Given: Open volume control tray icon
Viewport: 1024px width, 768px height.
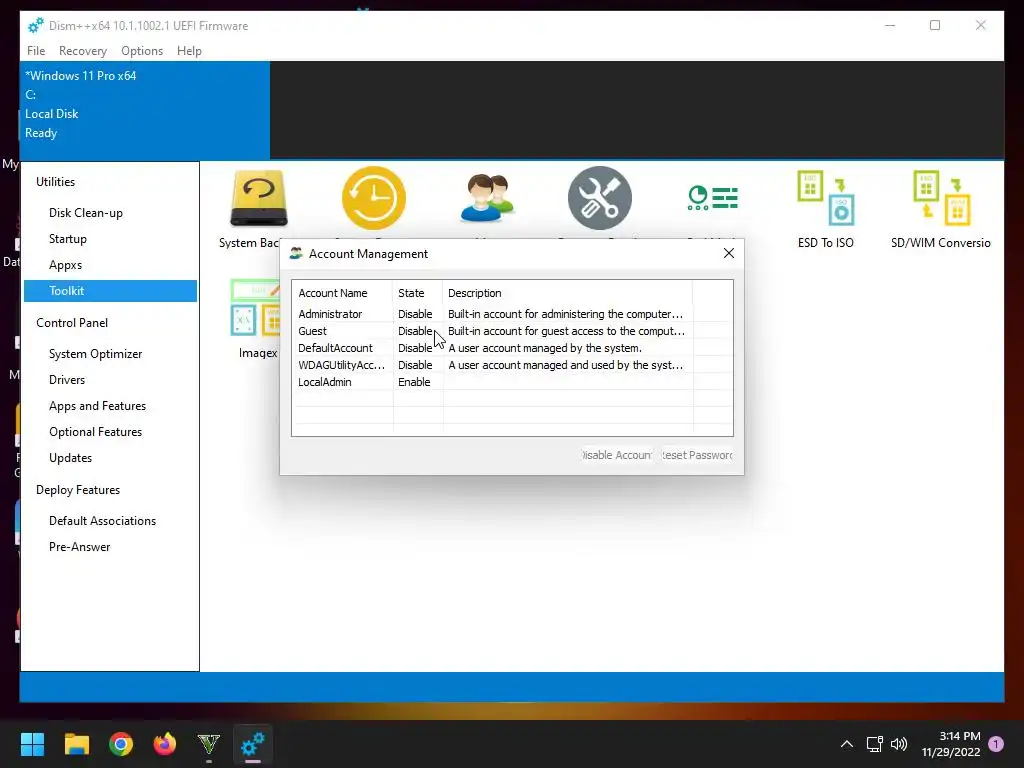Looking at the screenshot, I should (899, 744).
